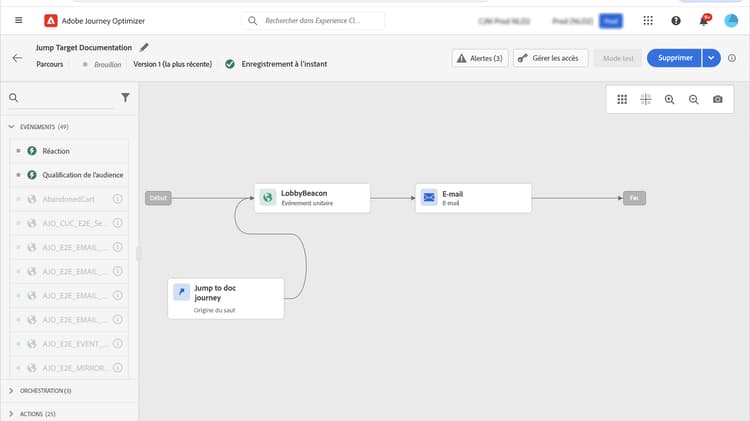Select the Jump to doc journey node
750x421 pixels.
tap(226, 299)
